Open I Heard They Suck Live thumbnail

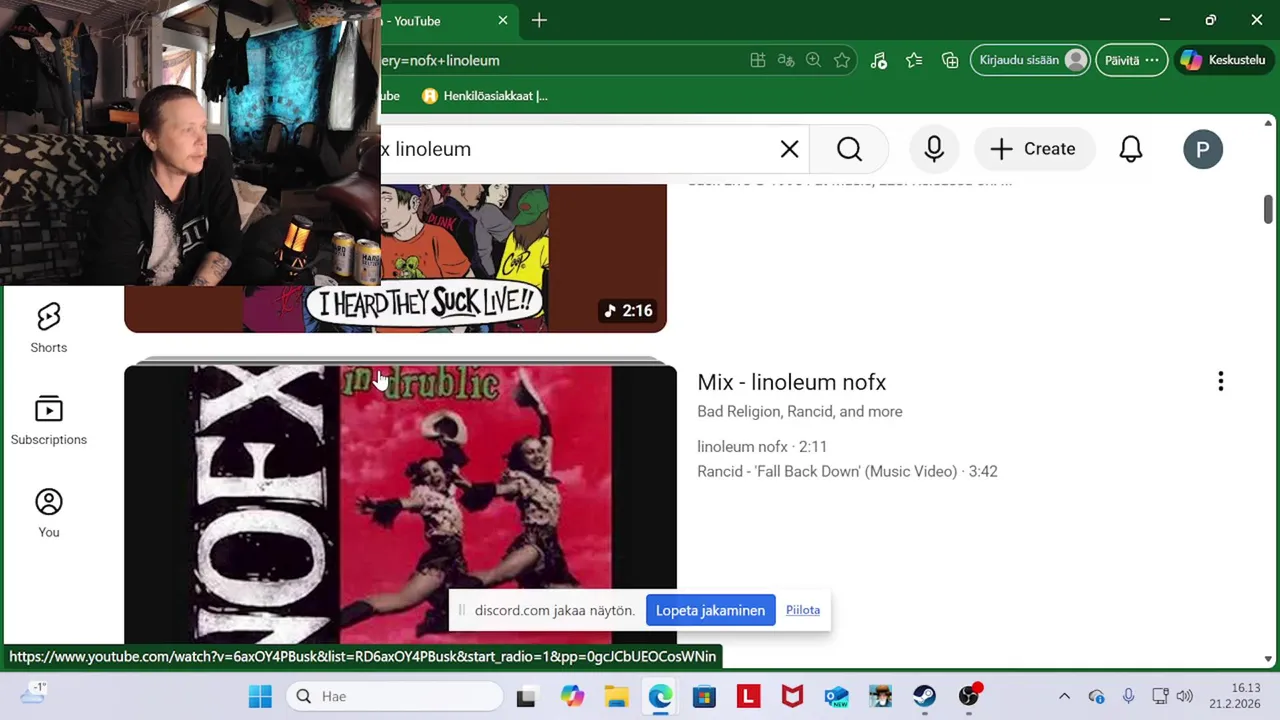point(395,257)
